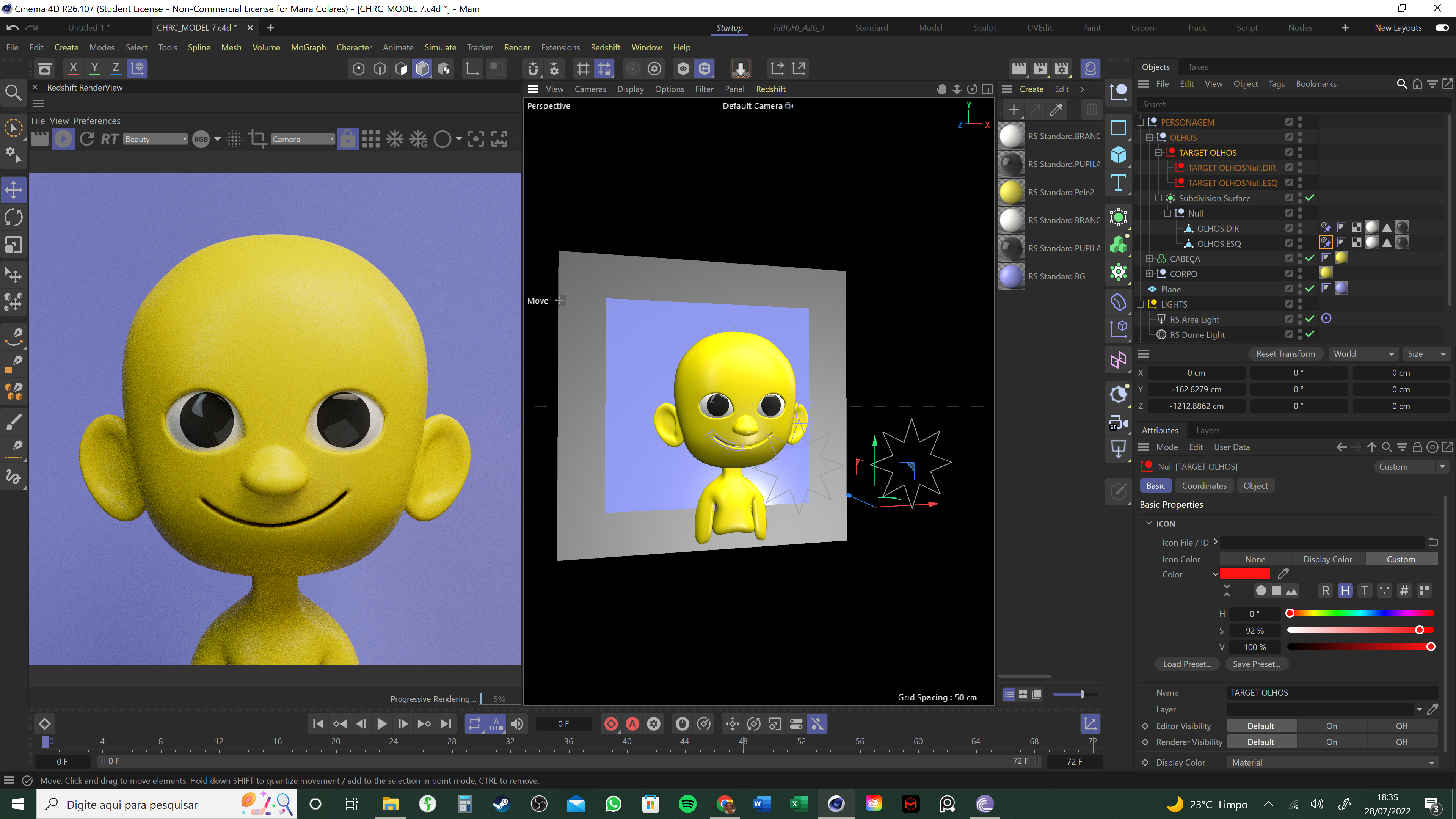
Task: Select the Move tool in left toolbar
Action: 14,190
